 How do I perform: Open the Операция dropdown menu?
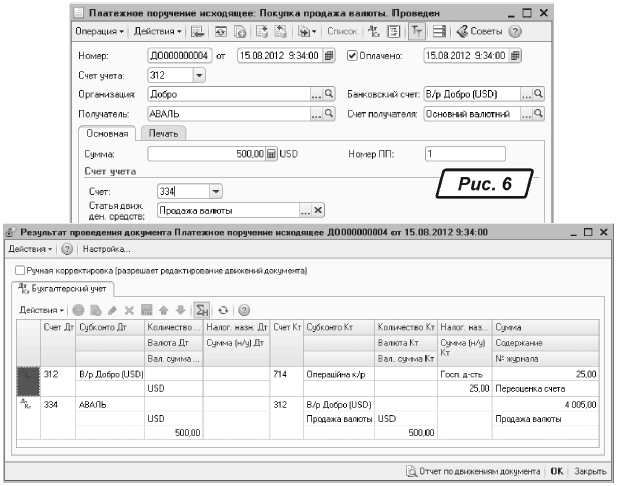[x=100, y=33]
